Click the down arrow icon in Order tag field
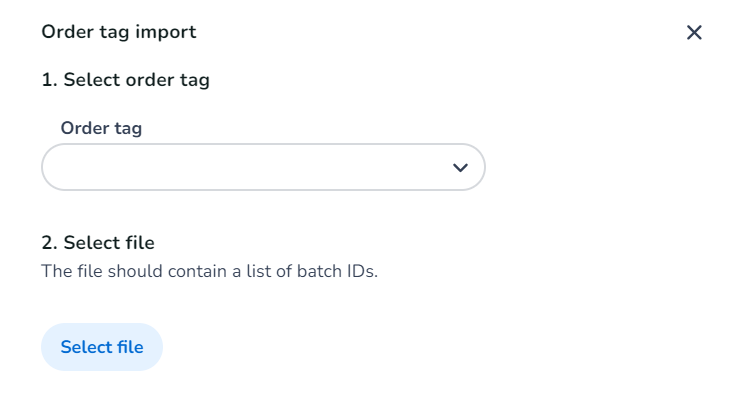The height and width of the screenshot is (397, 749). click(x=460, y=168)
